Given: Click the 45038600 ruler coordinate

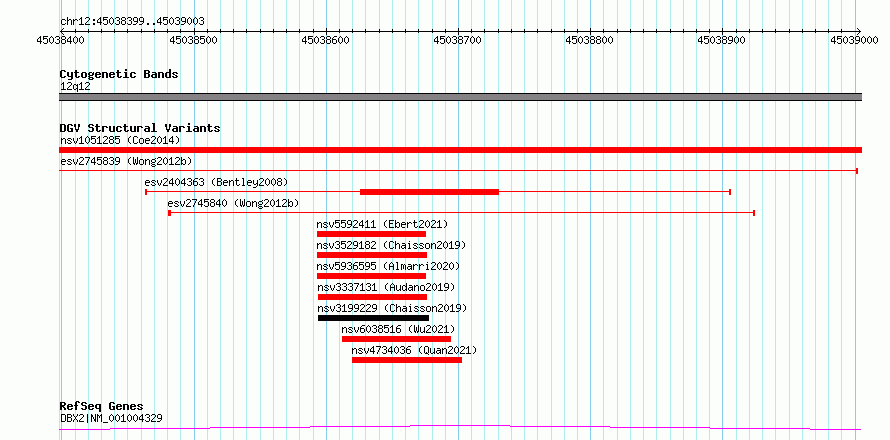Looking at the screenshot, I should tap(326, 41).
